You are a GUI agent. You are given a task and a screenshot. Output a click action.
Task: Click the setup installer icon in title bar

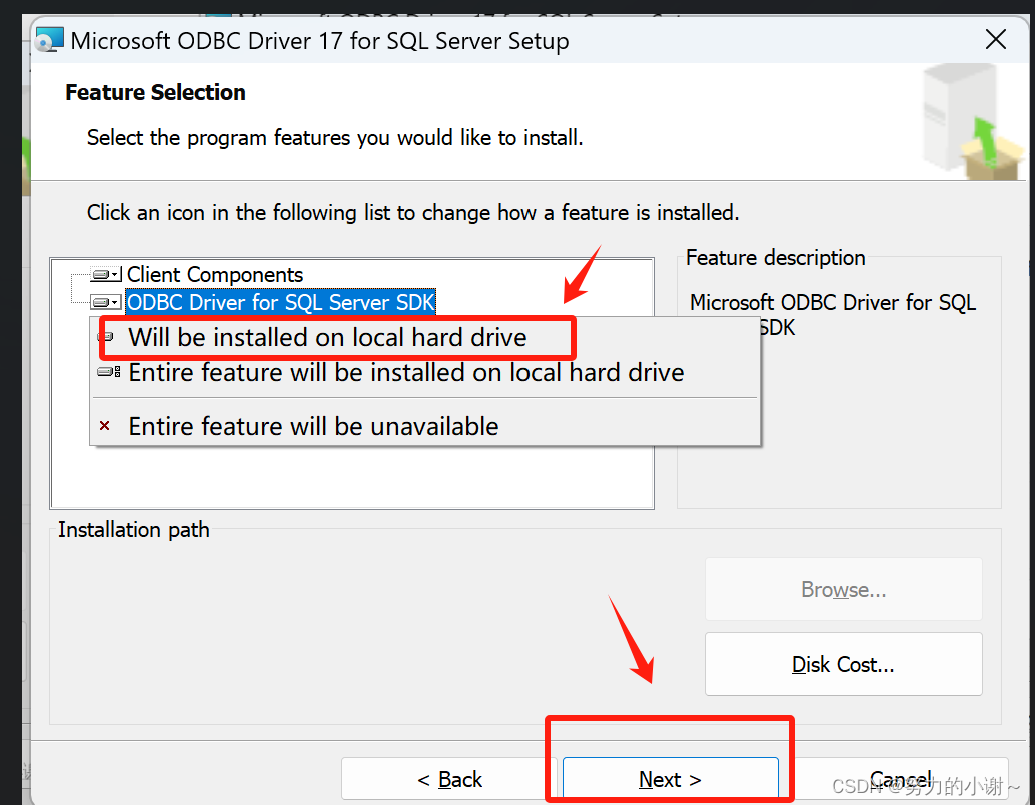pos(50,40)
